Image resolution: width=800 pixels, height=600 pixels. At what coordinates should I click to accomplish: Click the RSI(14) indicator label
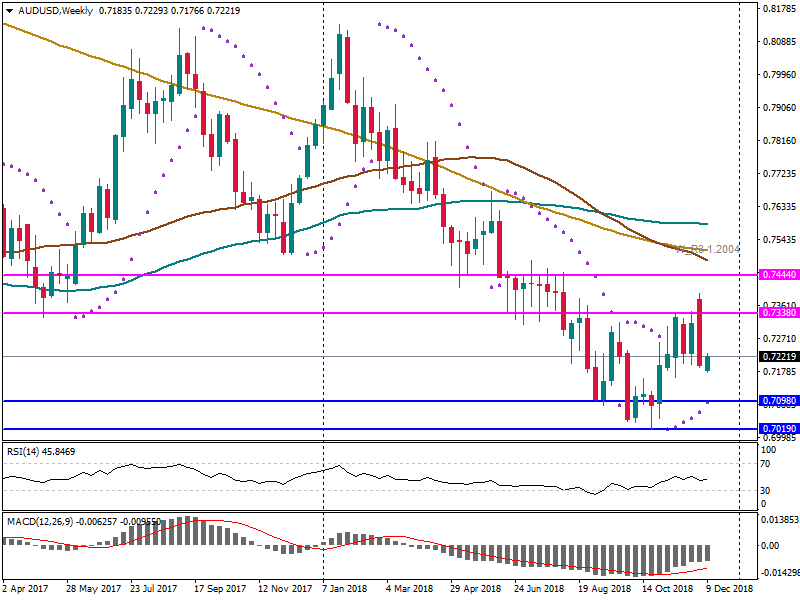(26, 452)
